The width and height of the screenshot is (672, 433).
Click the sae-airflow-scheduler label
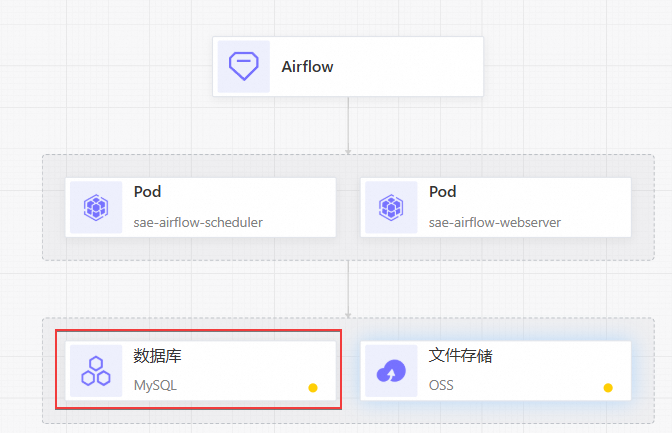pyautogui.click(x=198, y=223)
